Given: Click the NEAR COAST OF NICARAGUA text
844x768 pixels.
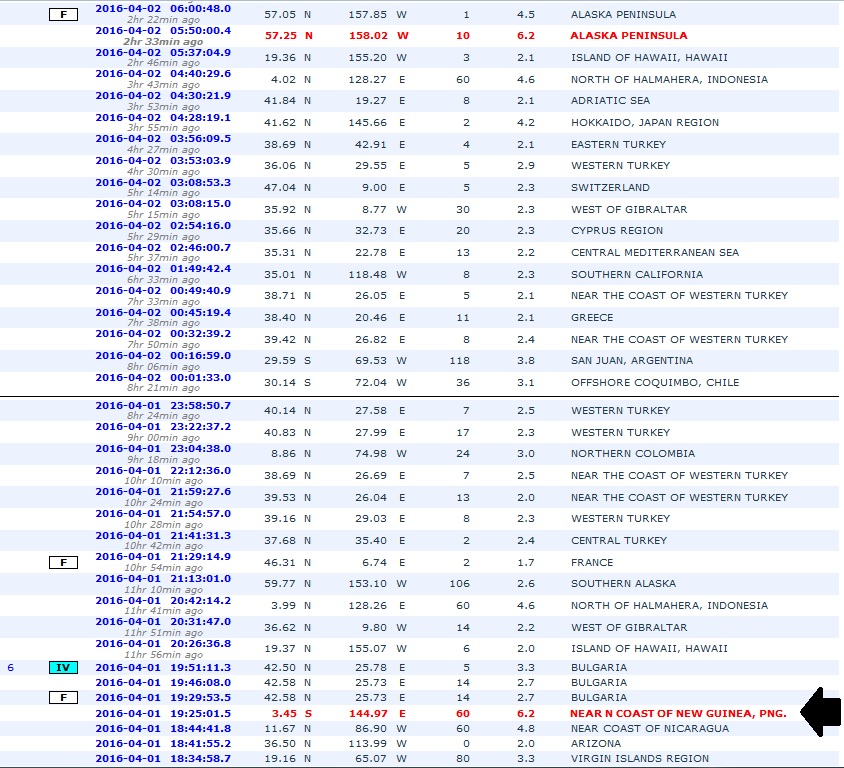Looking at the screenshot, I should (650, 729).
